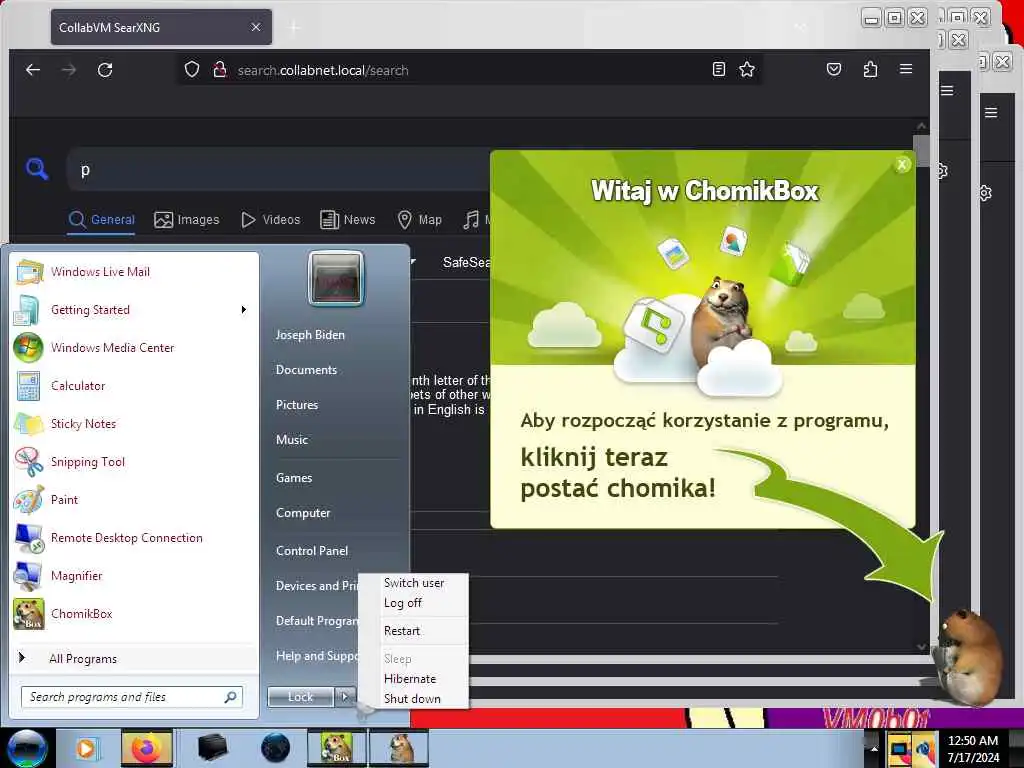Show hidden system tray icons
The width and height of the screenshot is (1024, 768).
tap(874, 748)
